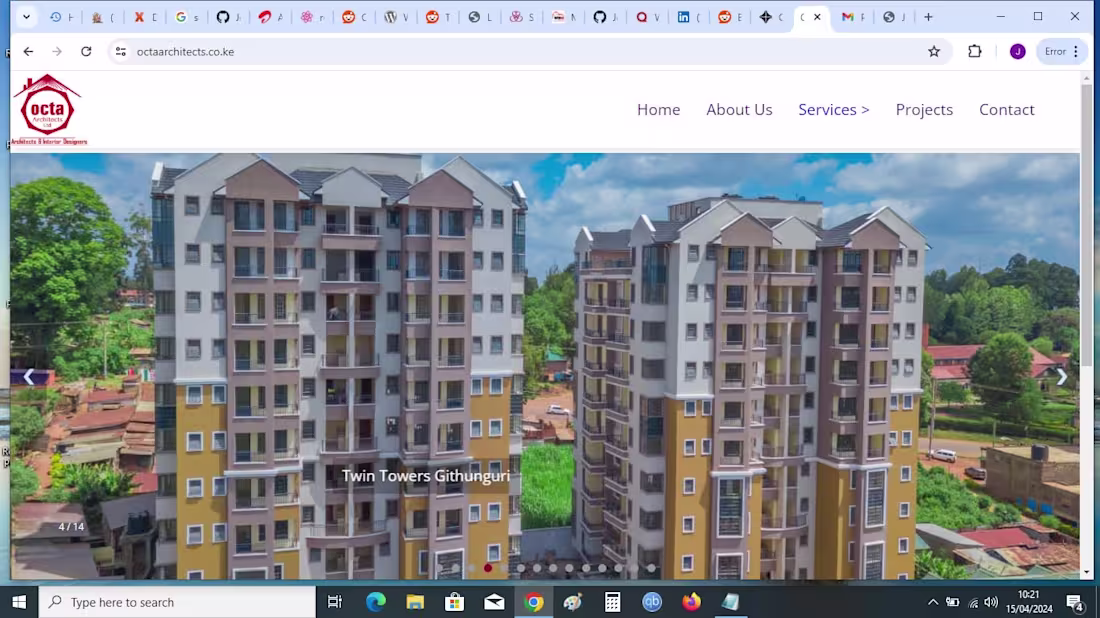
Task: Switch to the first GitHub tab
Action: coord(228,17)
